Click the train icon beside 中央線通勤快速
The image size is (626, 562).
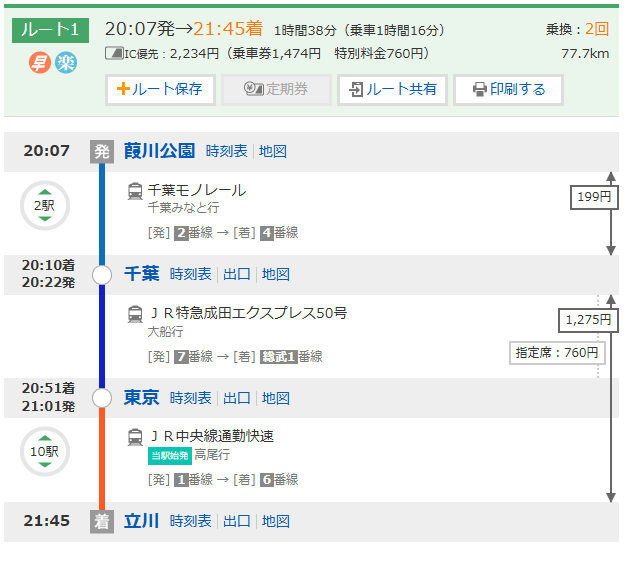[135, 437]
